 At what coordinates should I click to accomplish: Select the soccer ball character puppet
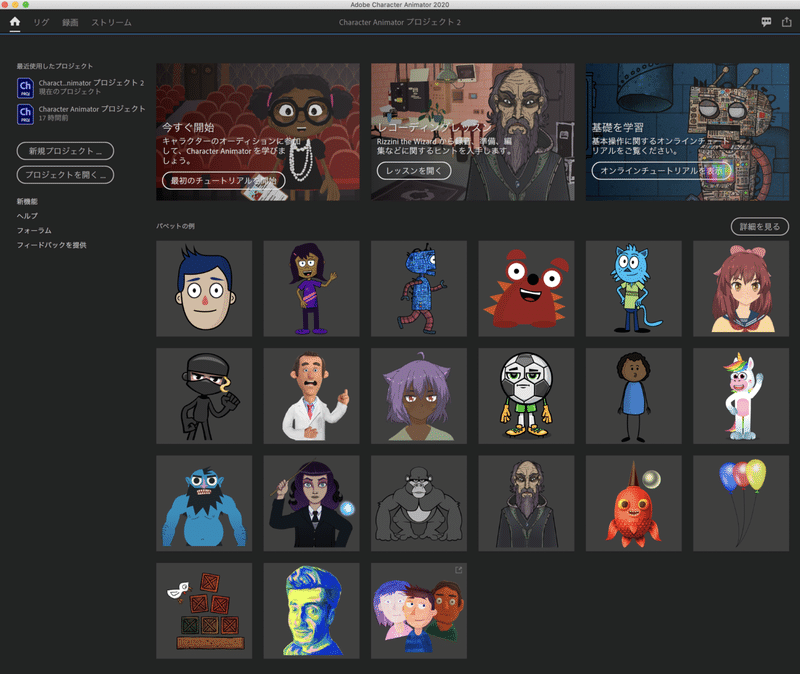pyautogui.click(x=526, y=396)
